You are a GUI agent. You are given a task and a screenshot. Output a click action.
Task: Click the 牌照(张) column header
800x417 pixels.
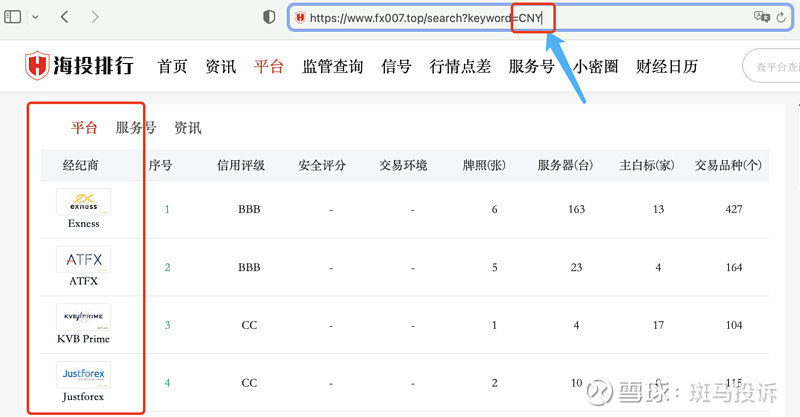(x=484, y=165)
